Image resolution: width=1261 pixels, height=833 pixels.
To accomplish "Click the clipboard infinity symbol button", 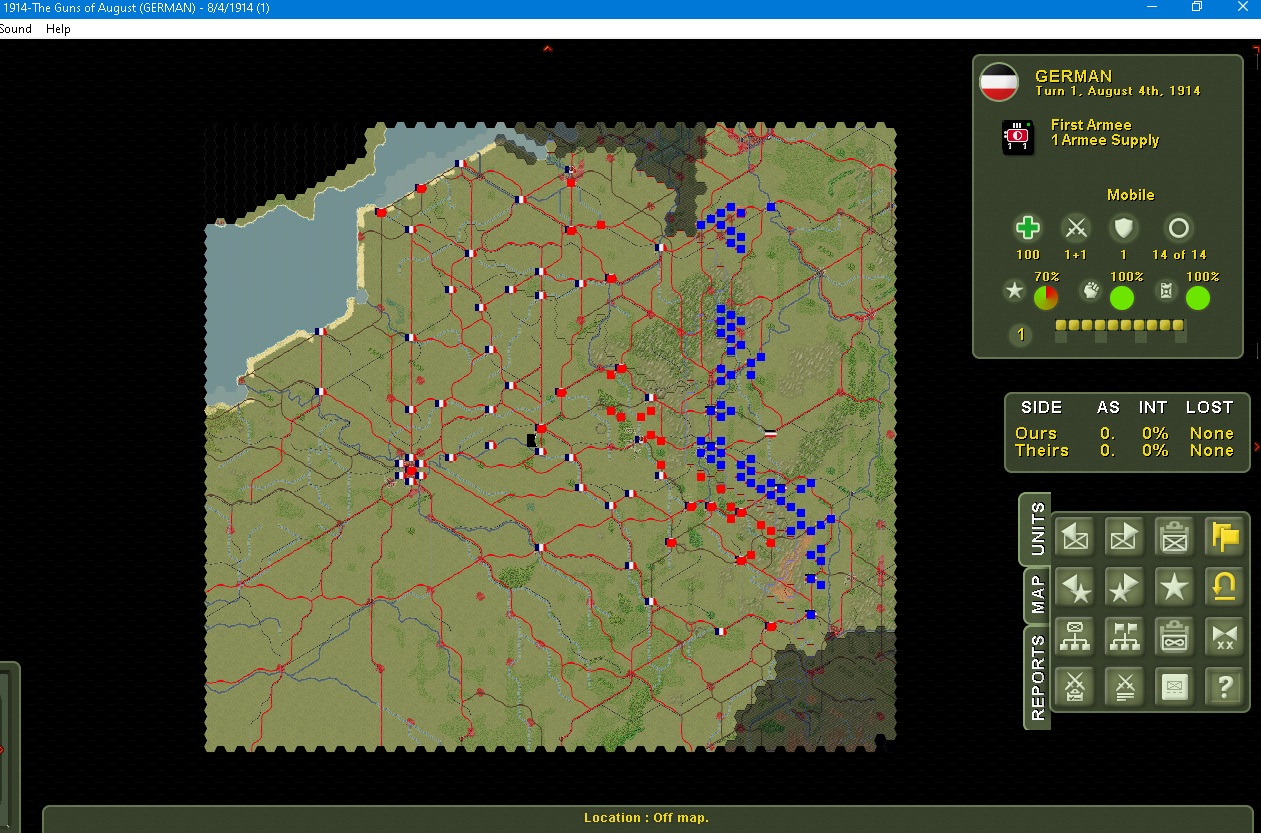I will click(x=1174, y=636).
